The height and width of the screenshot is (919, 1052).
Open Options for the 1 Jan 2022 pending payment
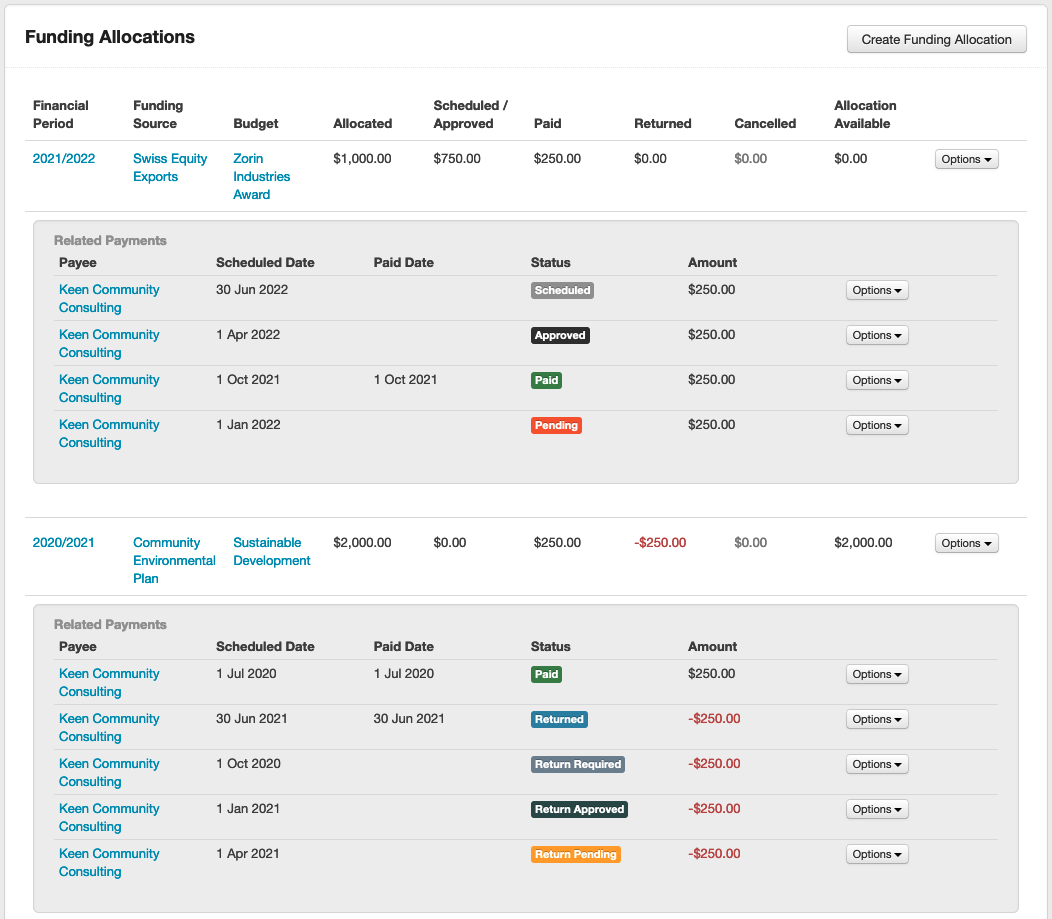[877, 425]
